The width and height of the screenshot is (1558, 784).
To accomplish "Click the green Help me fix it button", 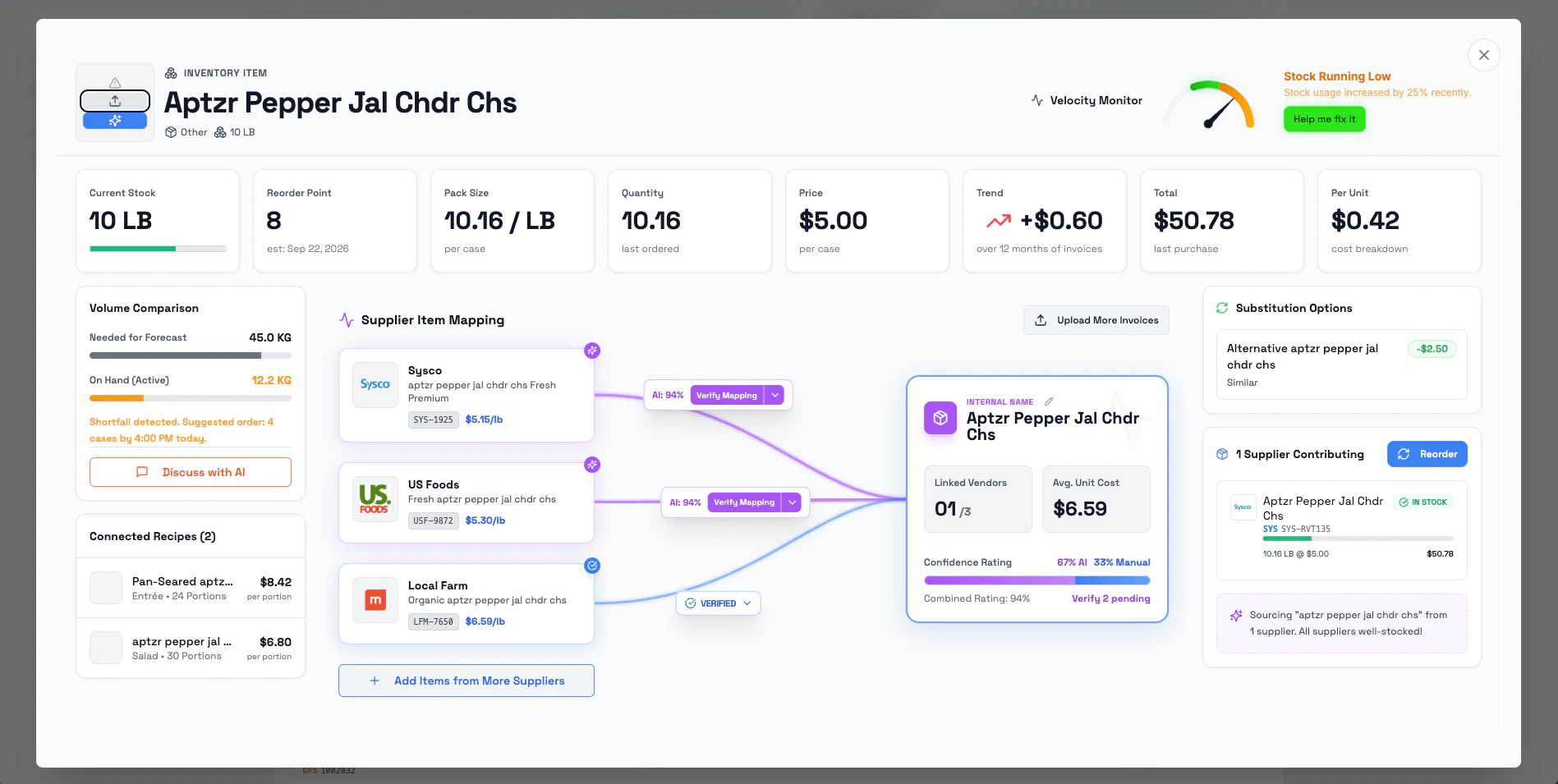I will pos(1324,119).
